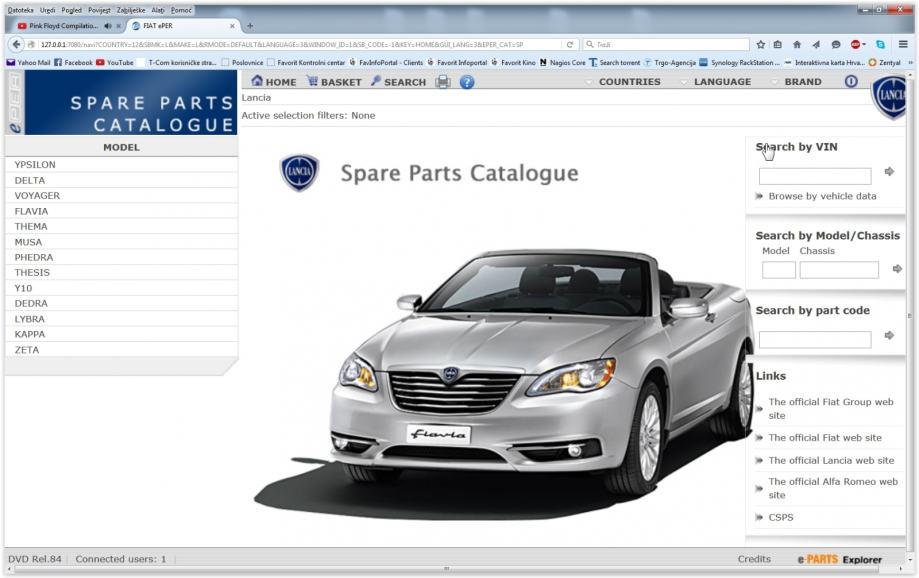Open the Zabilješke menu in the menu bar
Viewport: 919px width, 578px height.
click(x=131, y=10)
